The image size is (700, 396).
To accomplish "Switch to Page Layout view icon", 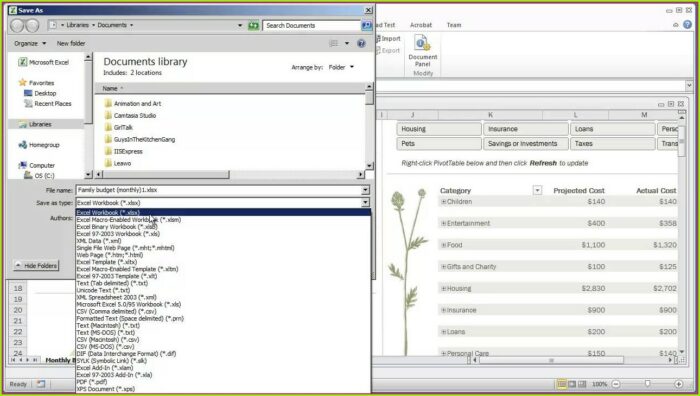I will [572, 384].
